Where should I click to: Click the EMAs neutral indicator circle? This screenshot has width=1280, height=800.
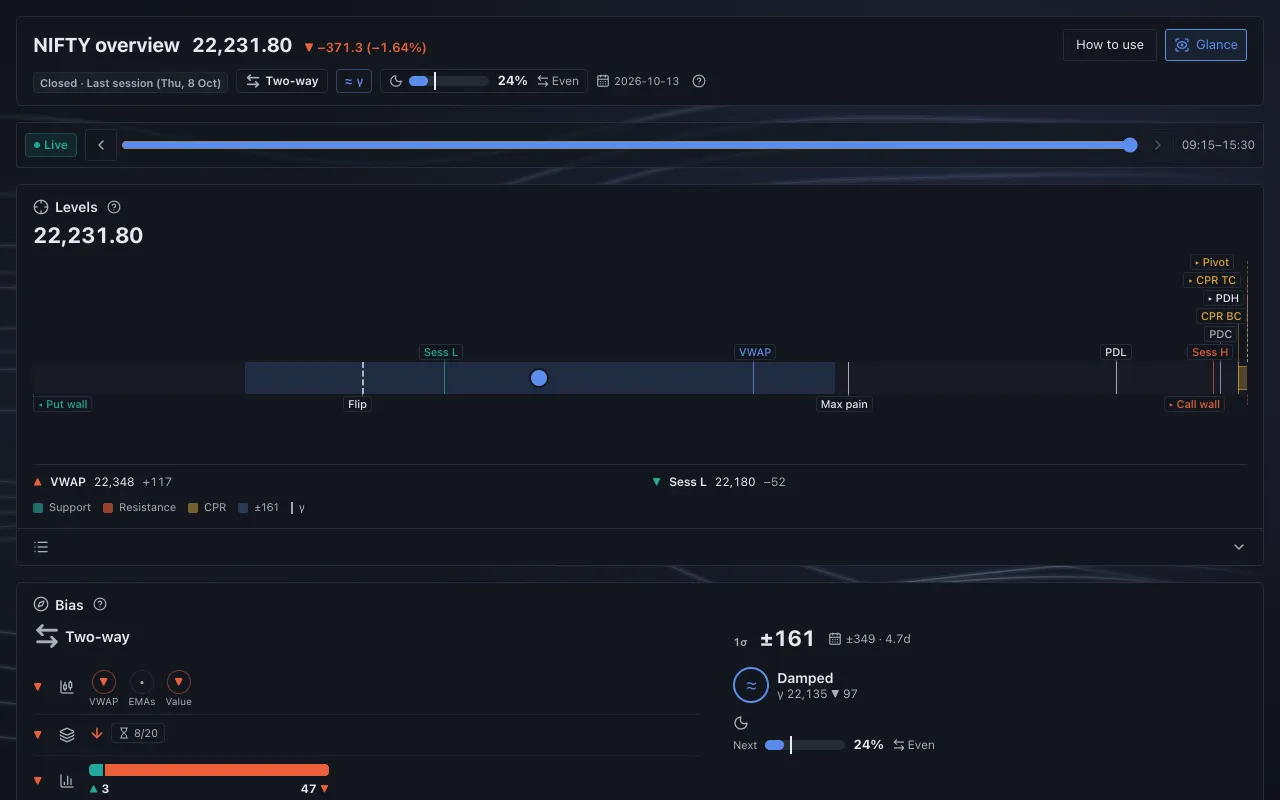tap(142, 683)
